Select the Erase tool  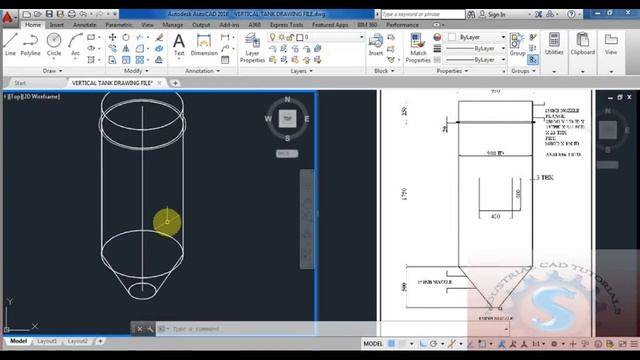(x=159, y=37)
